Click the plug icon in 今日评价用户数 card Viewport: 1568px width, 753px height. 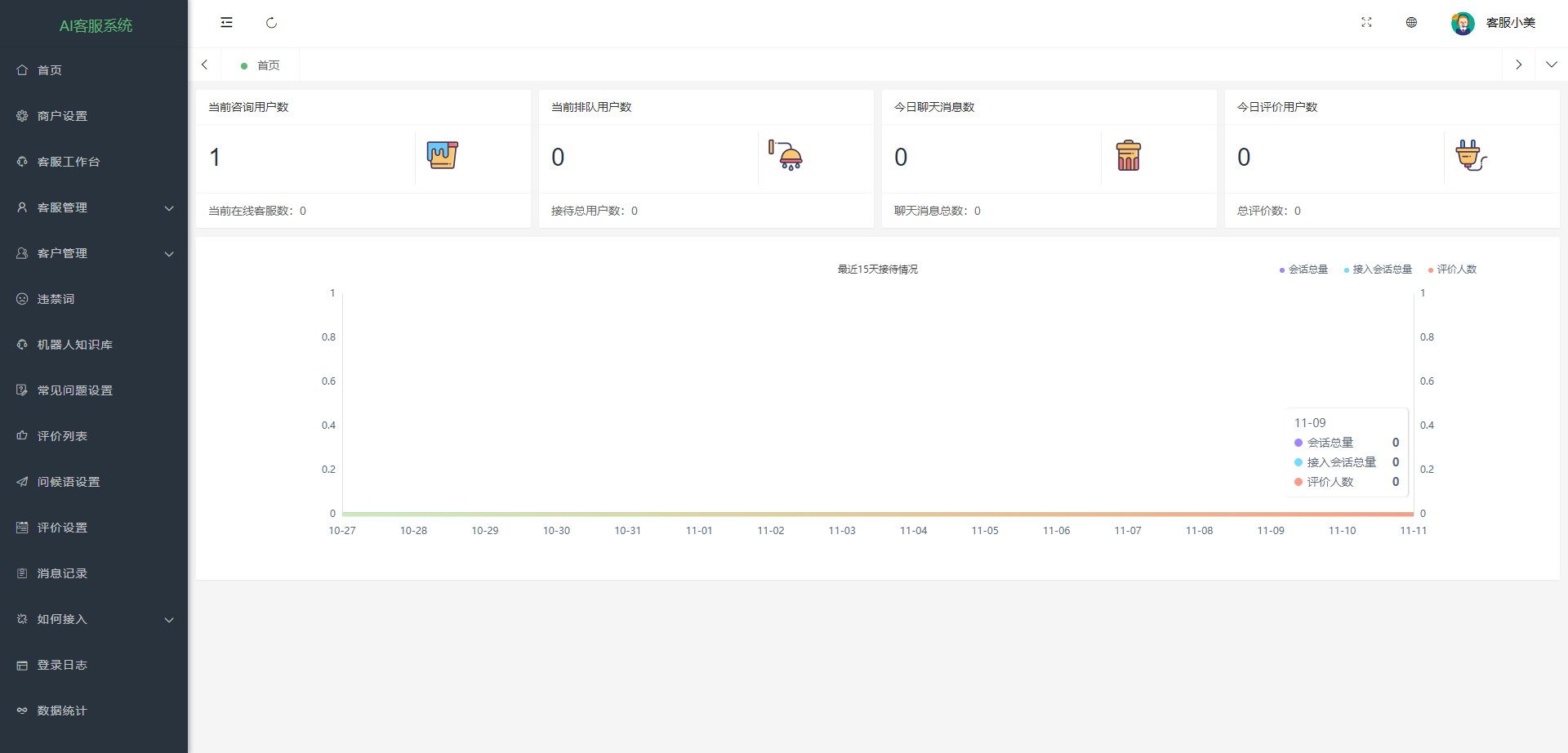click(1470, 155)
